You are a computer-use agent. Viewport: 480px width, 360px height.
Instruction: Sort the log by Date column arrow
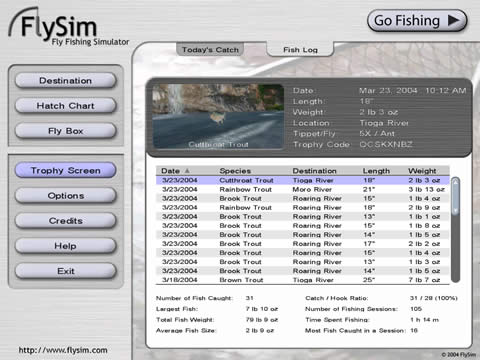(x=187, y=171)
